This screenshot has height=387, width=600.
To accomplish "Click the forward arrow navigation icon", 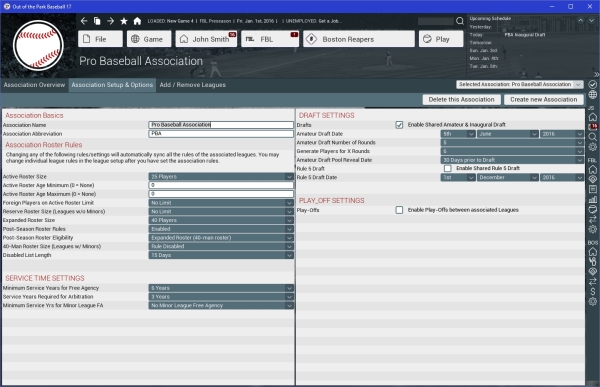I will (x=111, y=21).
